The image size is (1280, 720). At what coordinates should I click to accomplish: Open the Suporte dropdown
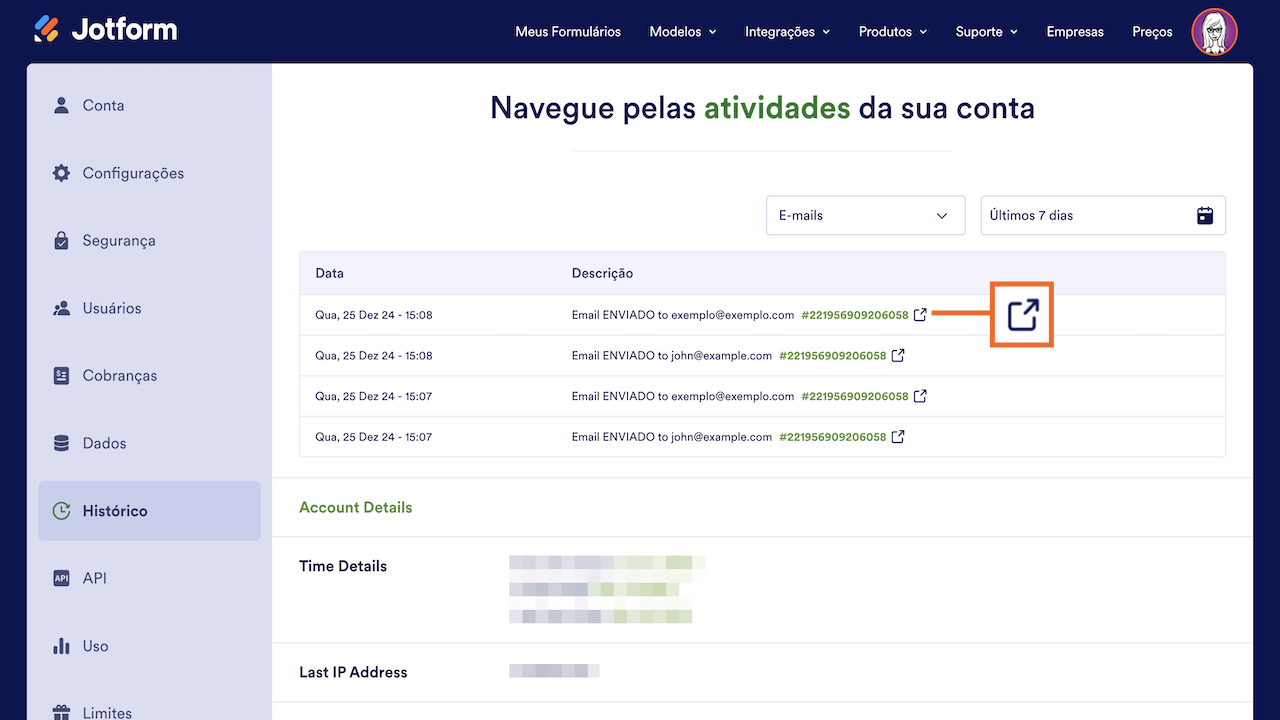[x=985, y=31]
